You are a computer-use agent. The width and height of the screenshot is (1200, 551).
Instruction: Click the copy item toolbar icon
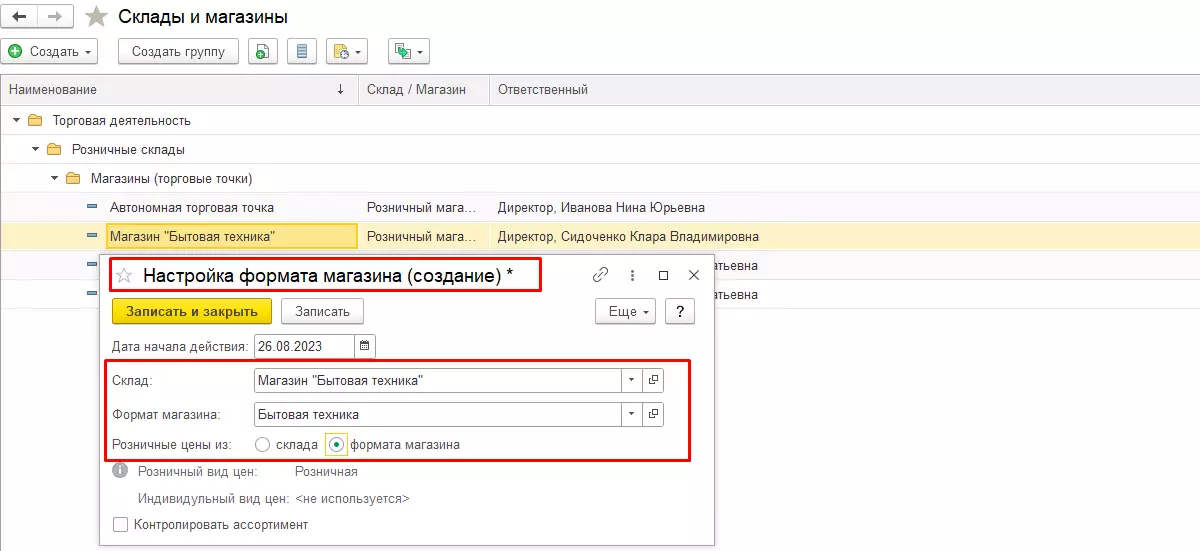[262, 51]
